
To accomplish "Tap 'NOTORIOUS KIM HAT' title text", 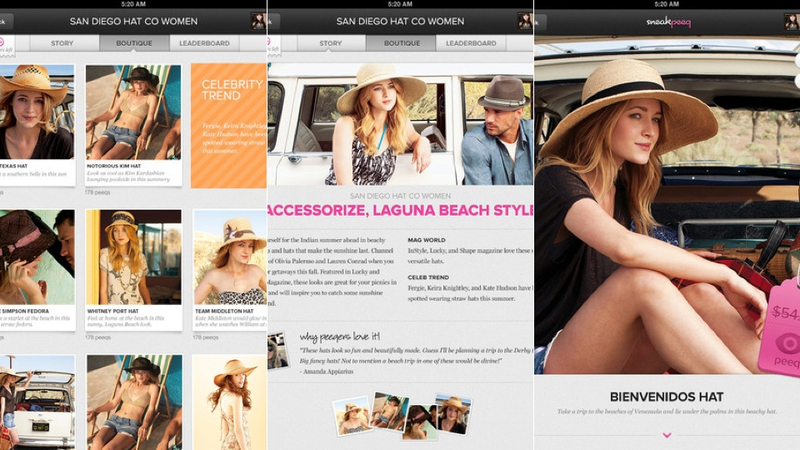I will (x=114, y=166).
